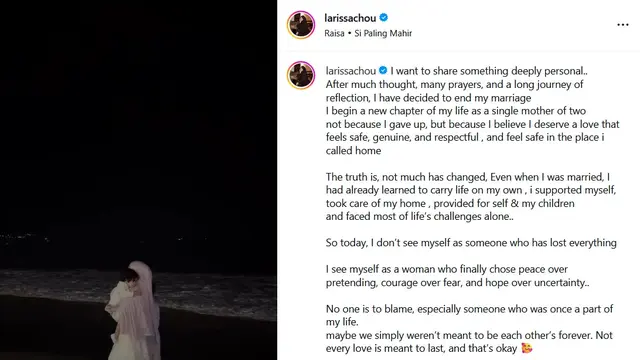Click the woman holding child in photo
Screen dimensions: 640x360
click(x=133, y=311)
